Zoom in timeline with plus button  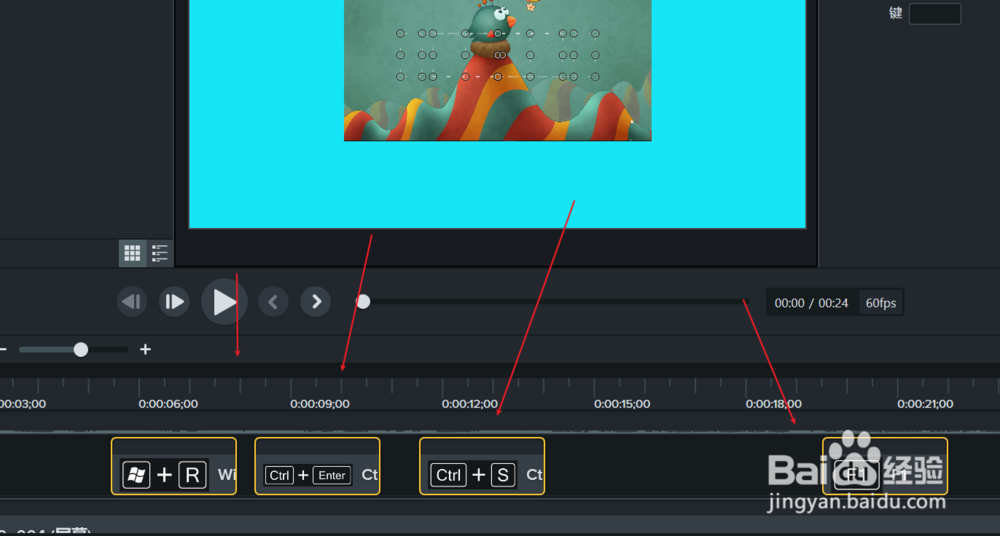click(x=145, y=349)
